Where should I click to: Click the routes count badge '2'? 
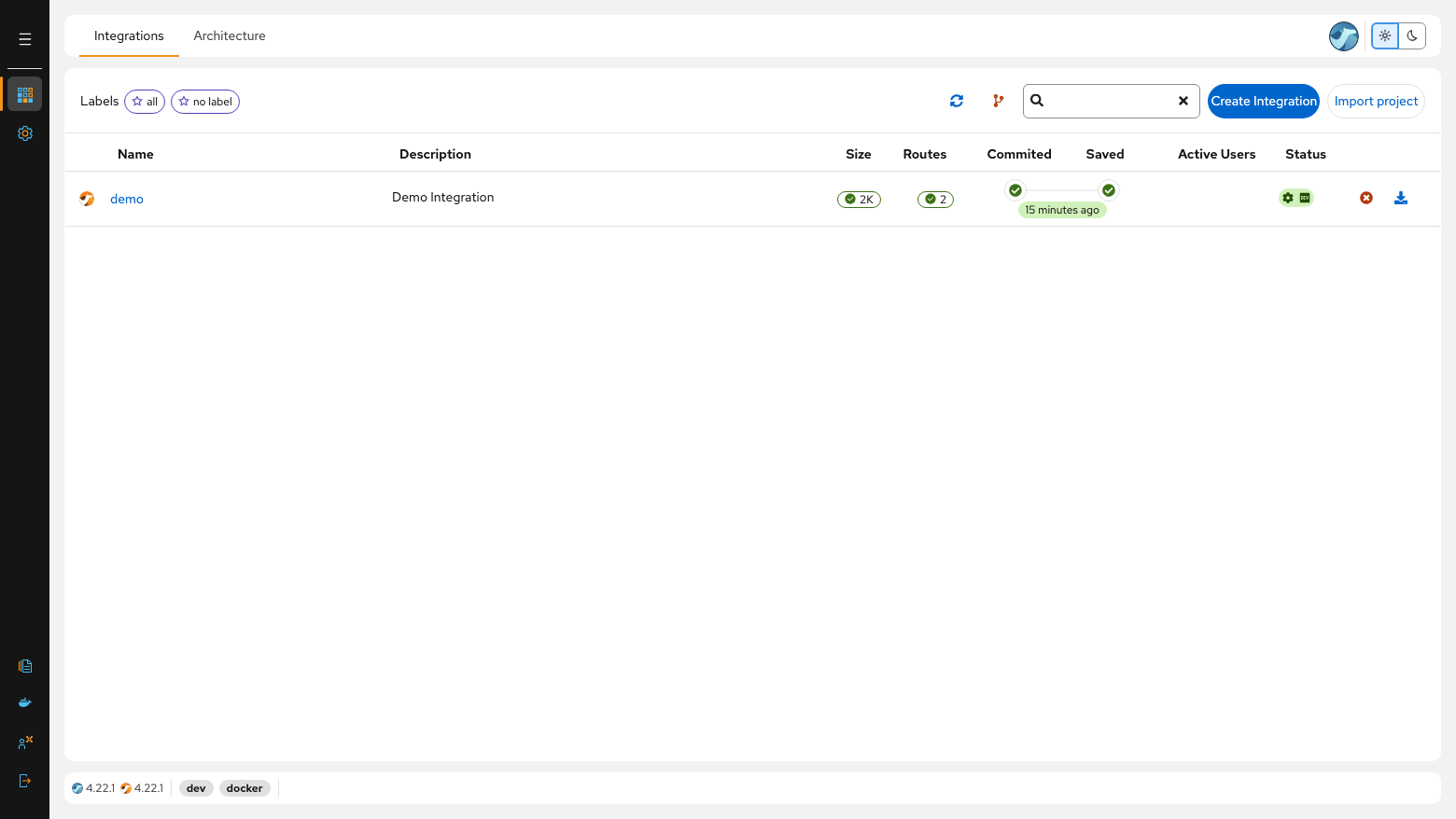(x=935, y=199)
